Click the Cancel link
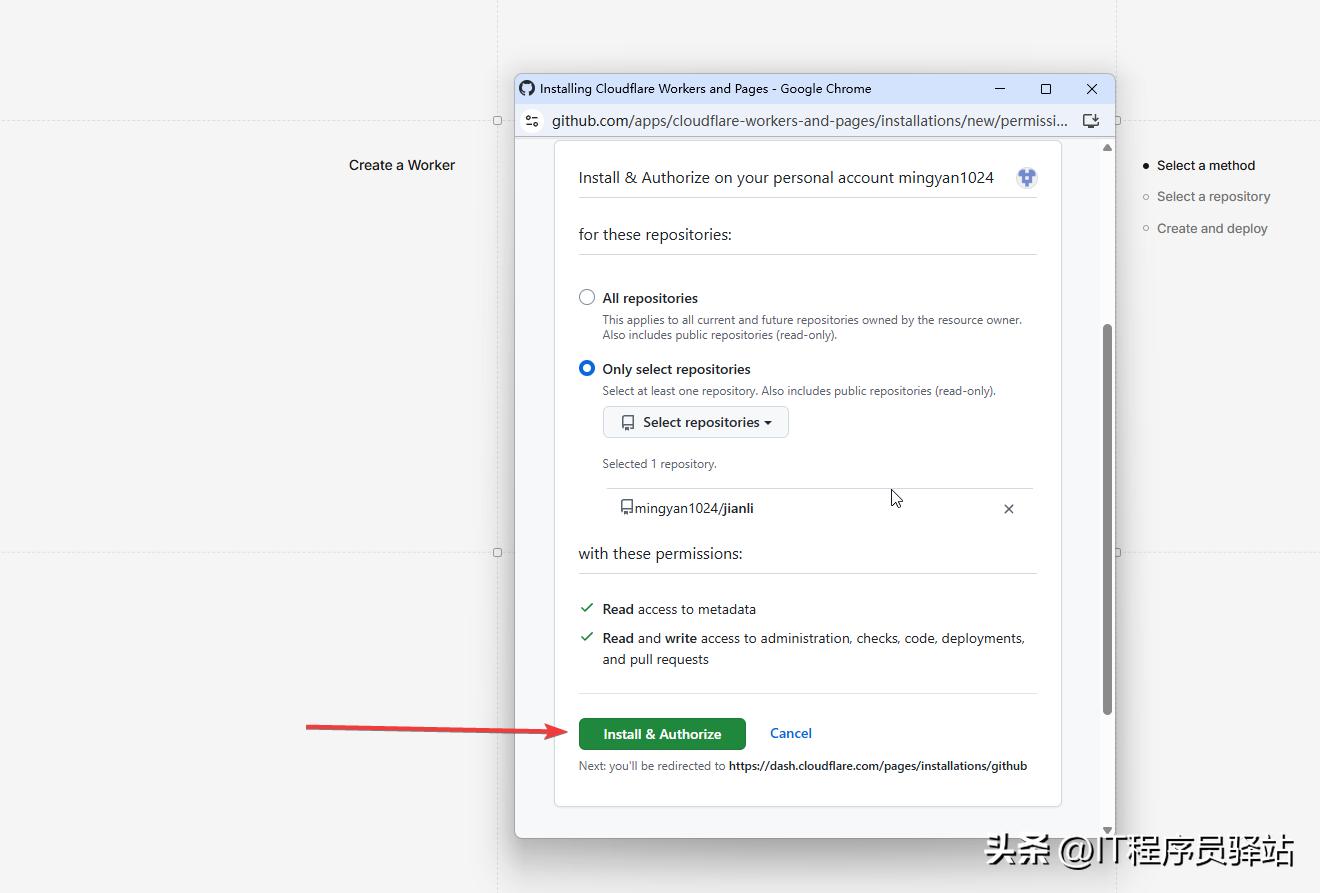 [790, 733]
